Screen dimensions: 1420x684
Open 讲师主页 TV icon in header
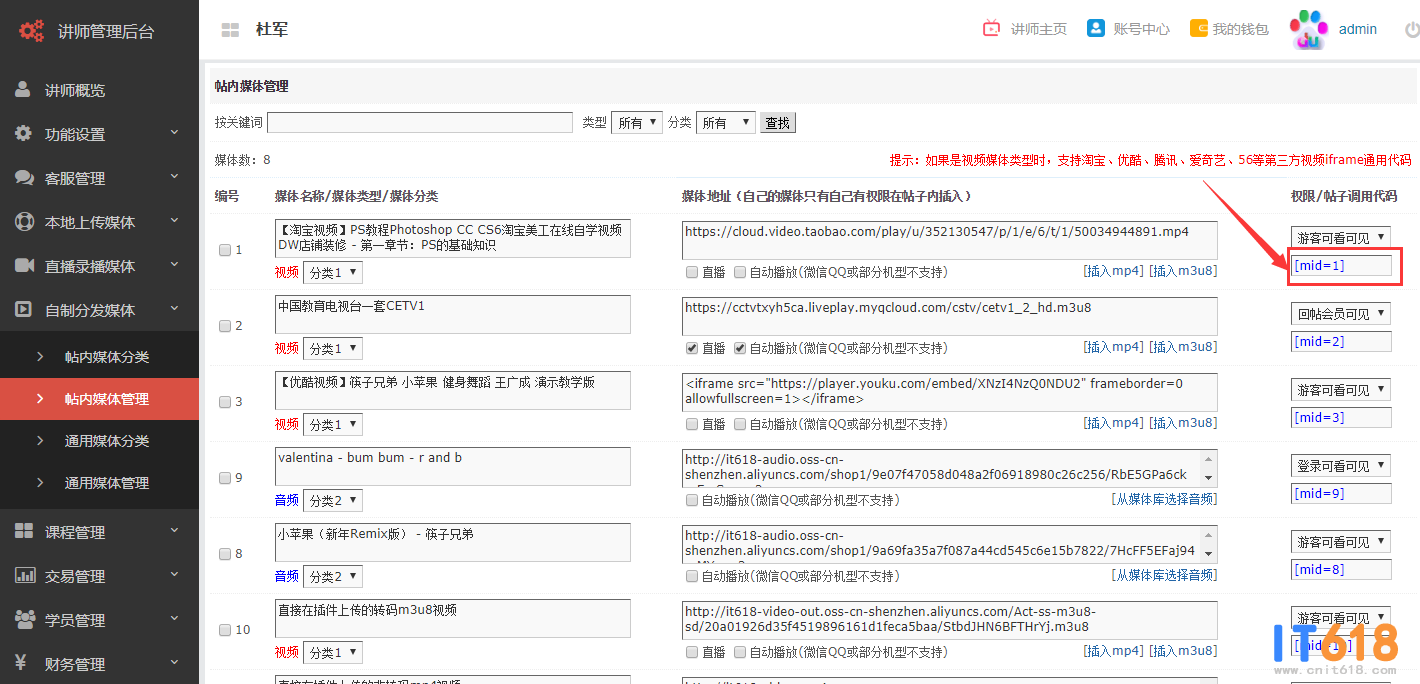[x=991, y=29]
